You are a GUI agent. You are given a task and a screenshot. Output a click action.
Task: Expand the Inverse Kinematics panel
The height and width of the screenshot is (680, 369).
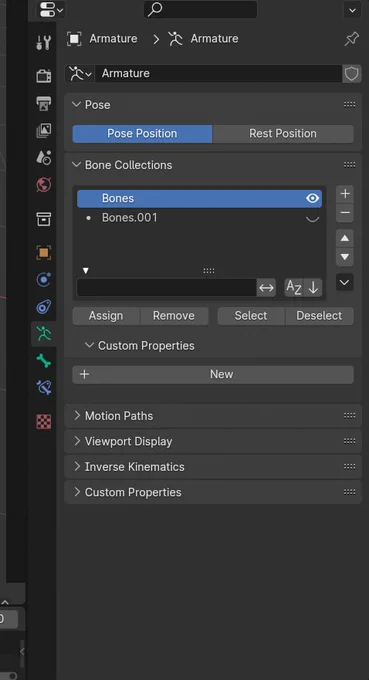point(77,467)
